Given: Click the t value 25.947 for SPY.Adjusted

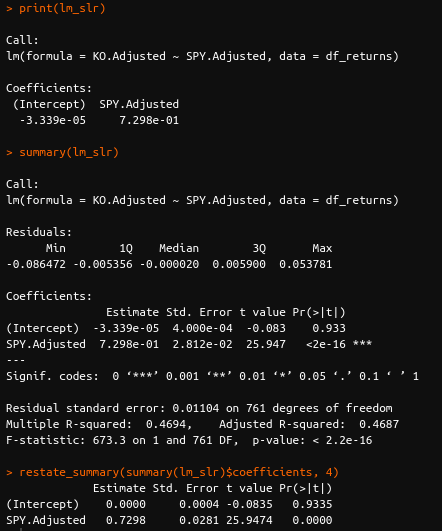Looking at the screenshot, I should coord(266,344).
